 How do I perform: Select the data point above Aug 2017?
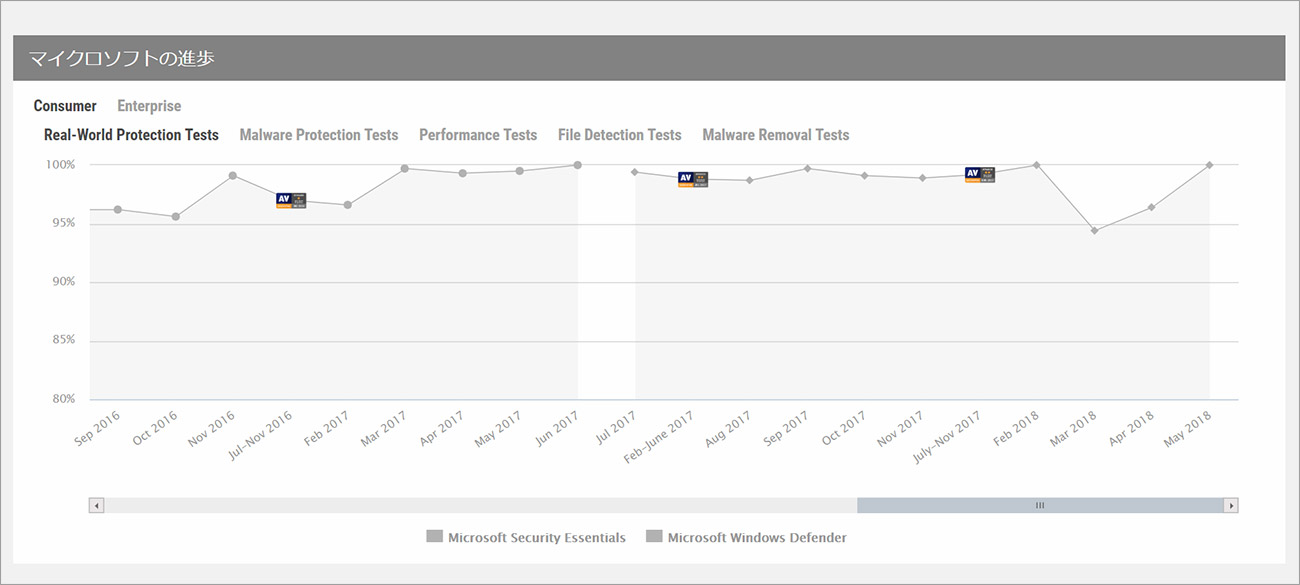[x=750, y=180]
